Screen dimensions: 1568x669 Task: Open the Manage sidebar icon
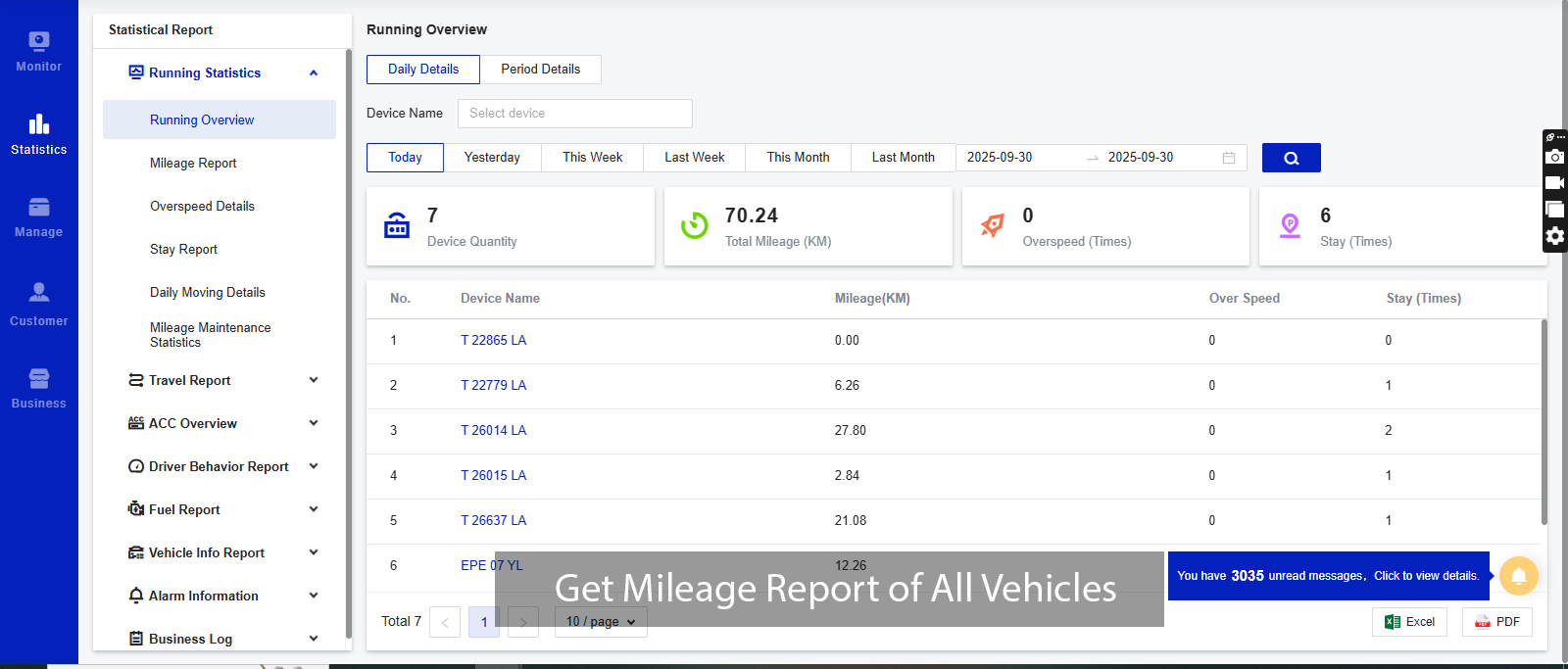38,216
